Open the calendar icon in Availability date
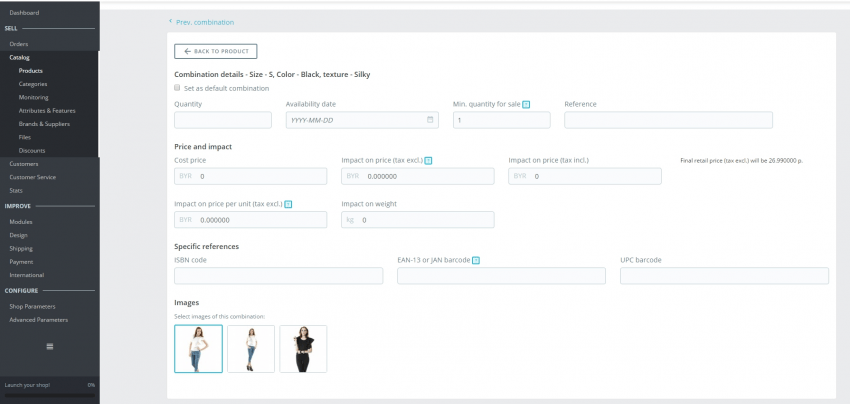Screen dimensions: 850x404 430,120
